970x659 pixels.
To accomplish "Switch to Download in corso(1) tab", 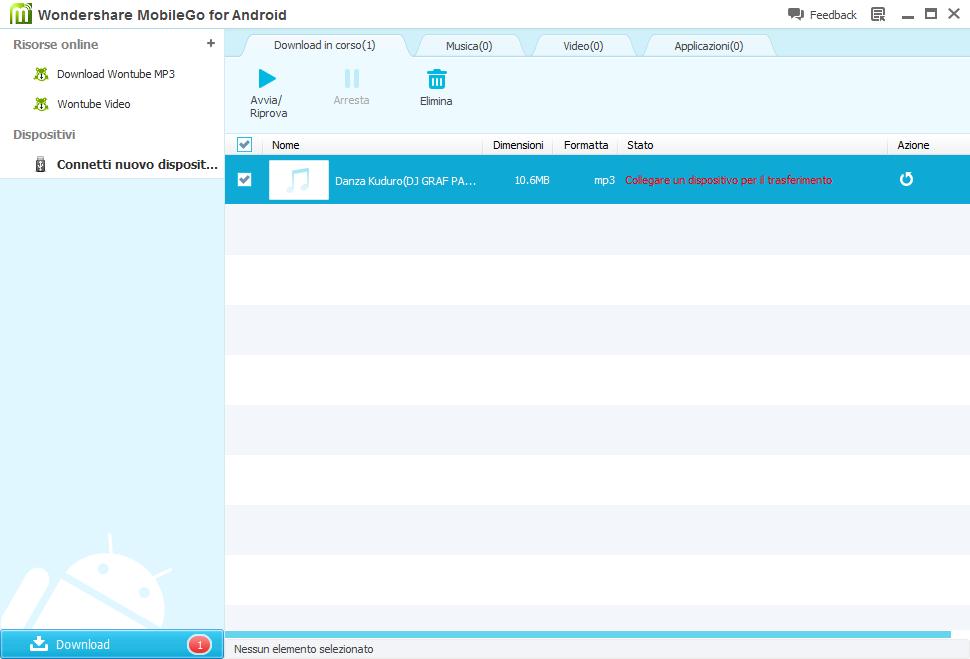I will coord(325,45).
